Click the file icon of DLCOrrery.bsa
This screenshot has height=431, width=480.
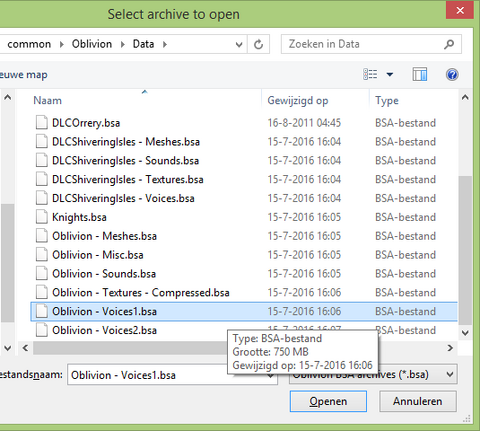click(42, 122)
